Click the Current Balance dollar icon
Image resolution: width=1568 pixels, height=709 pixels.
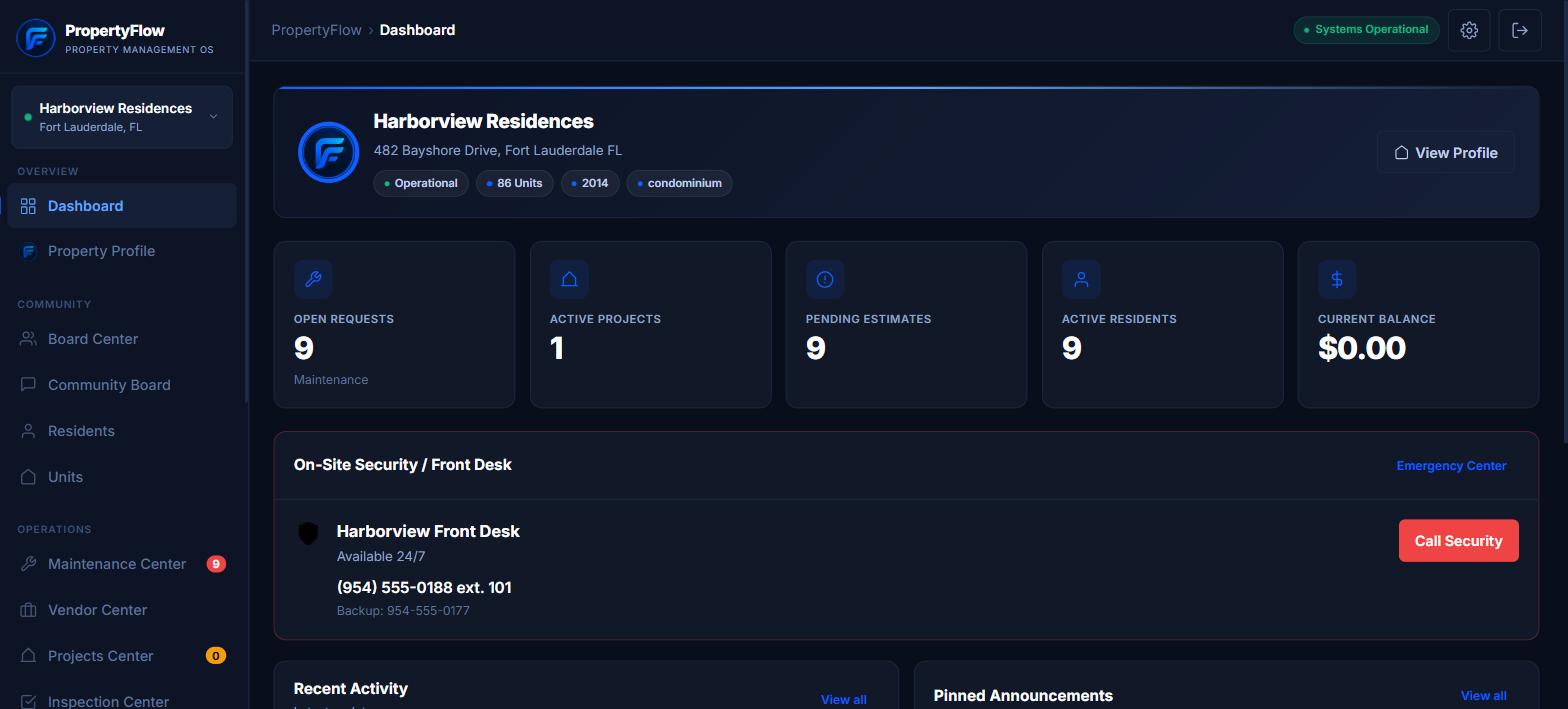pos(1337,279)
